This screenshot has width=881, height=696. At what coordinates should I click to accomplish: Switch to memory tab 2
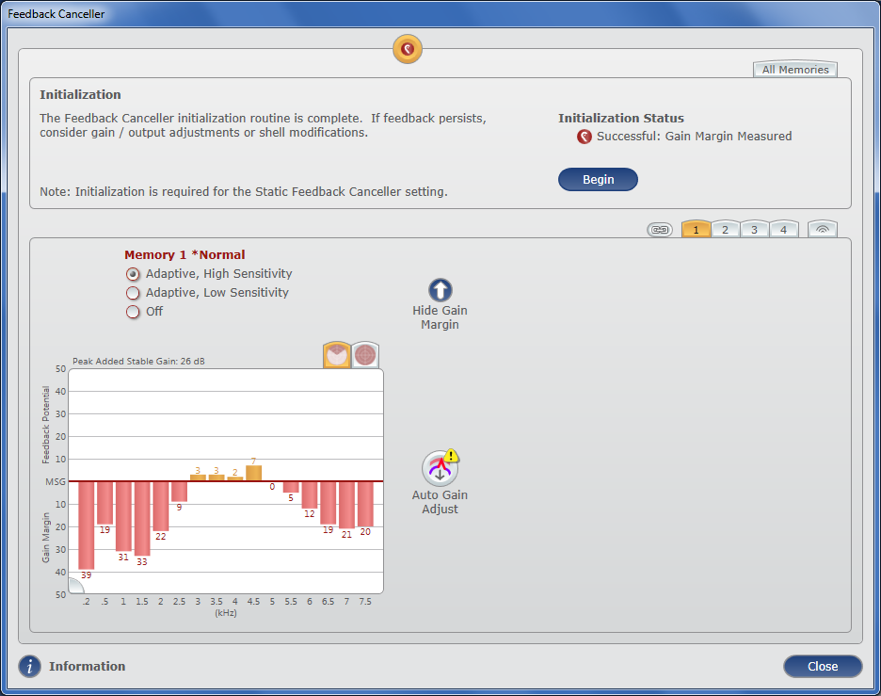(x=725, y=229)
